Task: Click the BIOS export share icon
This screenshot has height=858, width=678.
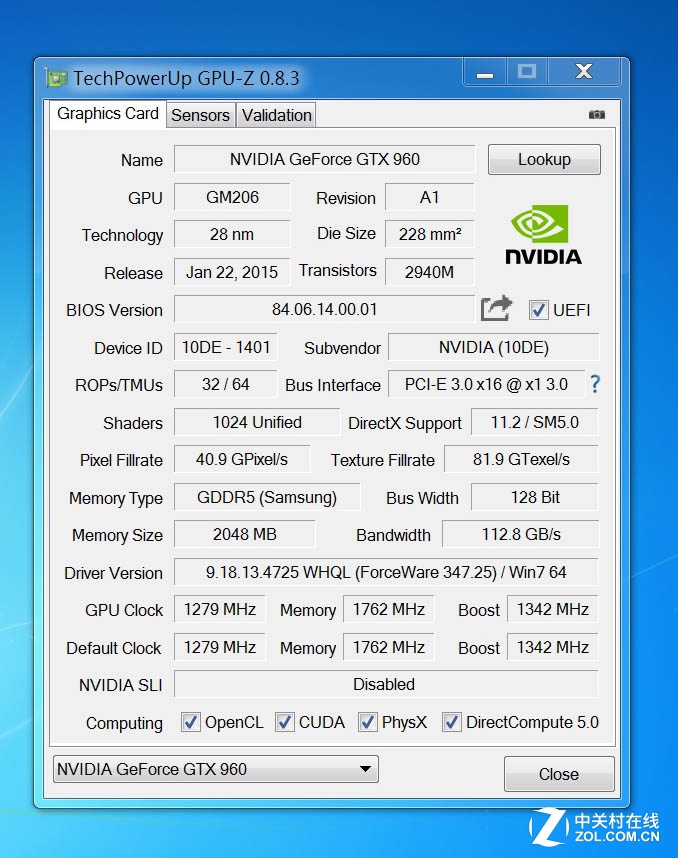Action: 496,309
